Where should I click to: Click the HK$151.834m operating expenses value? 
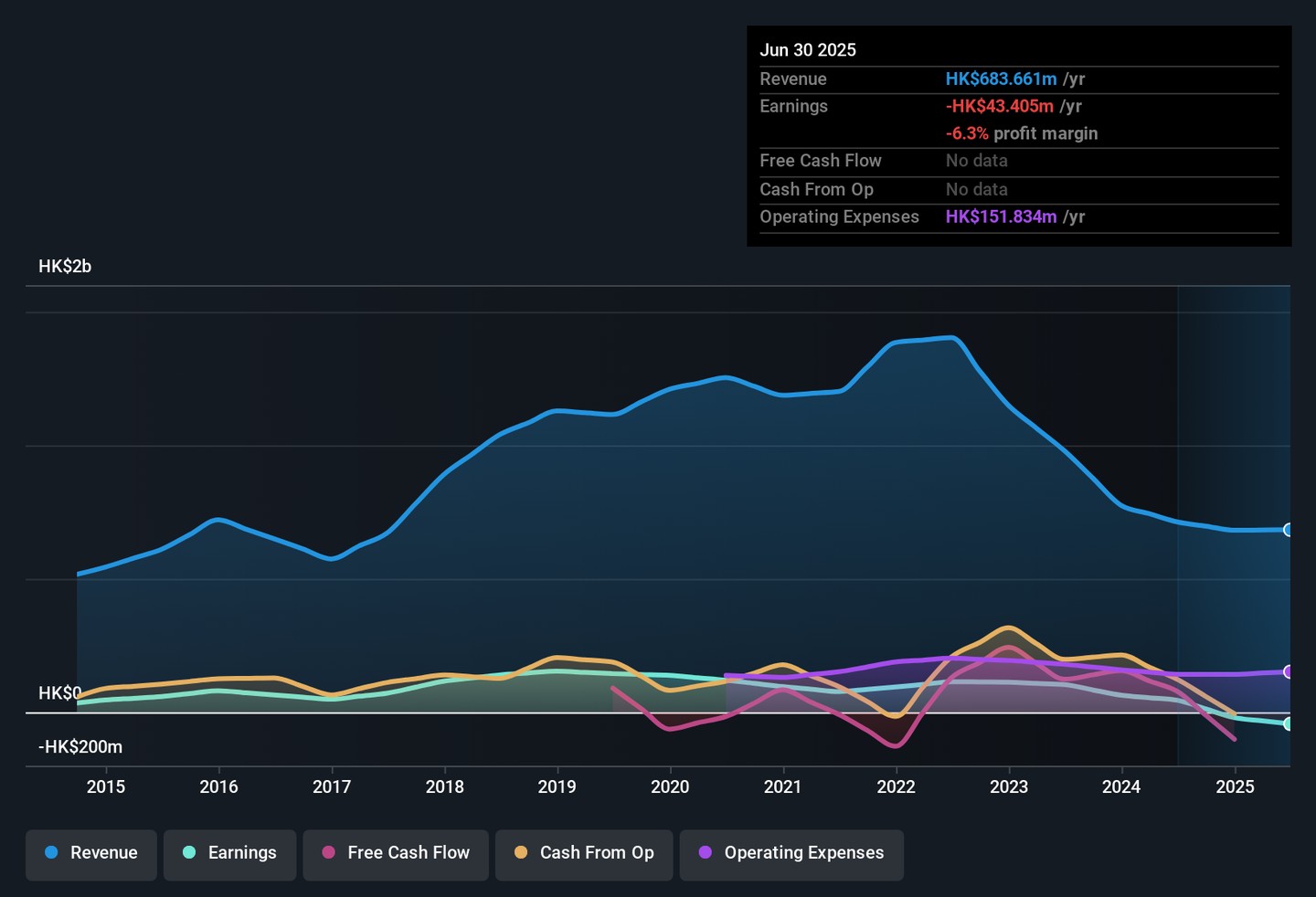click(x=1001, y=217)
